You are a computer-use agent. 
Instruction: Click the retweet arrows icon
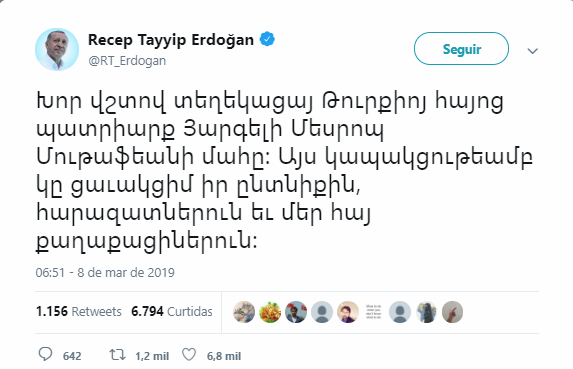pyautogui.click(x=118, y=355)
